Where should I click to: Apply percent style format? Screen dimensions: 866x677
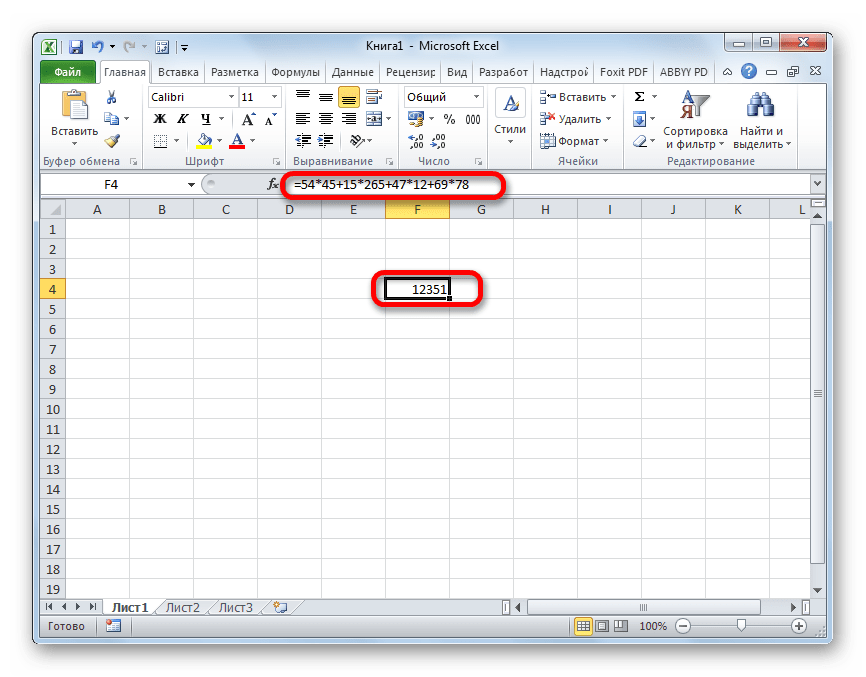click(x=450, y=119)
